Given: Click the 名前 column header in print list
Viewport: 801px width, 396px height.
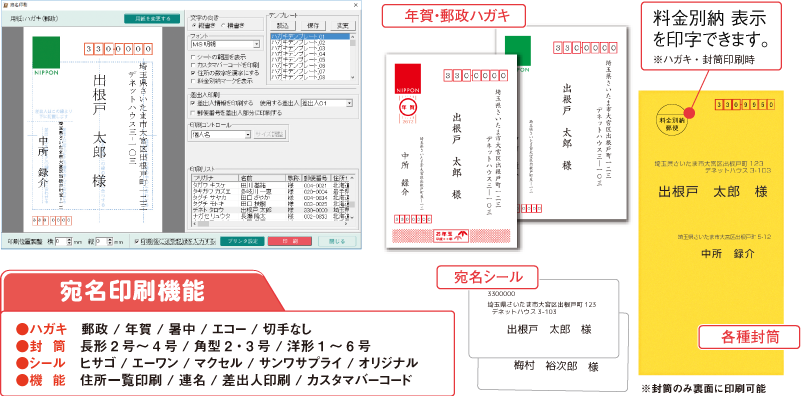Looking at the screenshot, I should coord(262,178).
